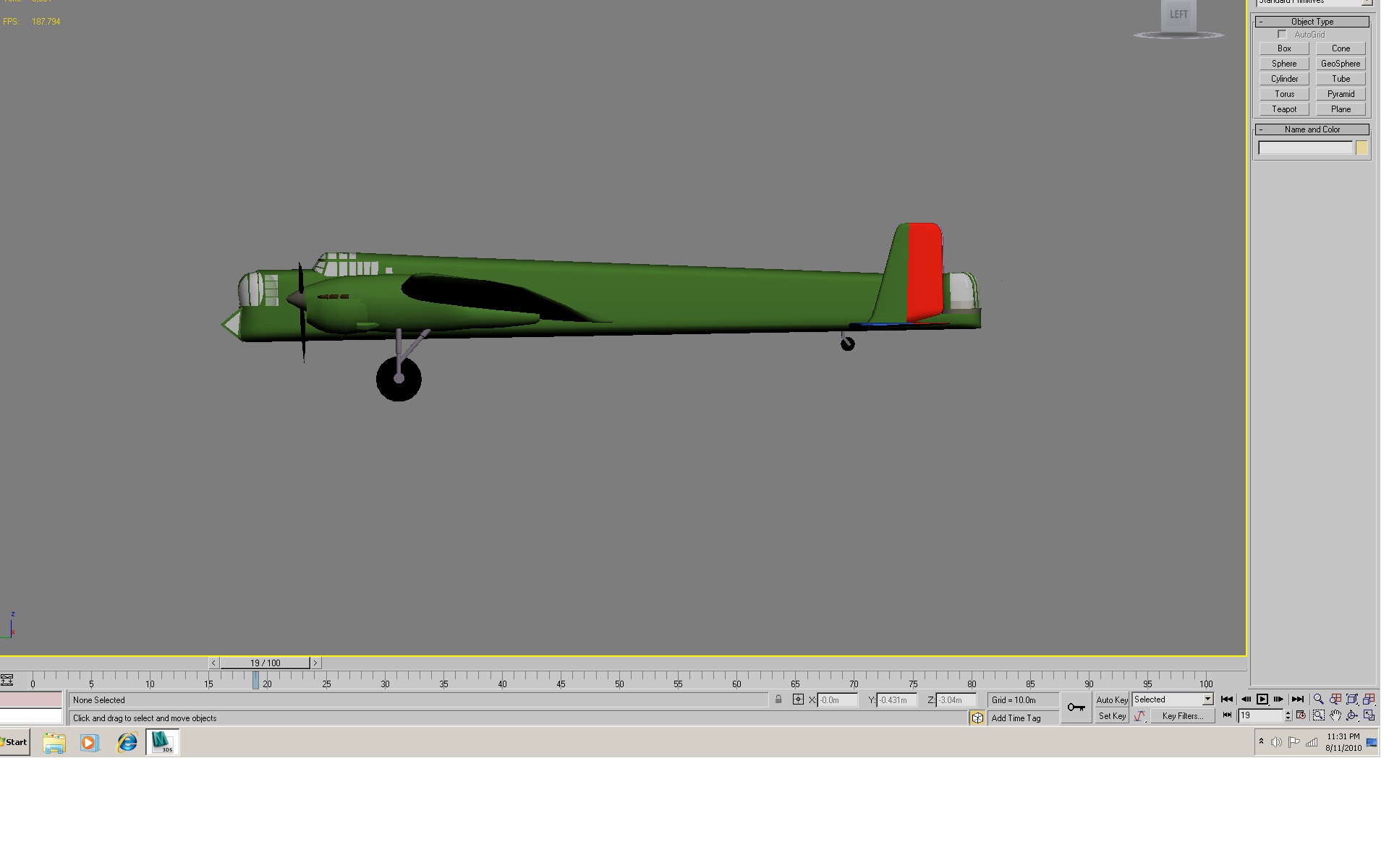Select the Zoom magnifier tool
The width and height of the screenshot is (1389, 868).
point(1318,699)
